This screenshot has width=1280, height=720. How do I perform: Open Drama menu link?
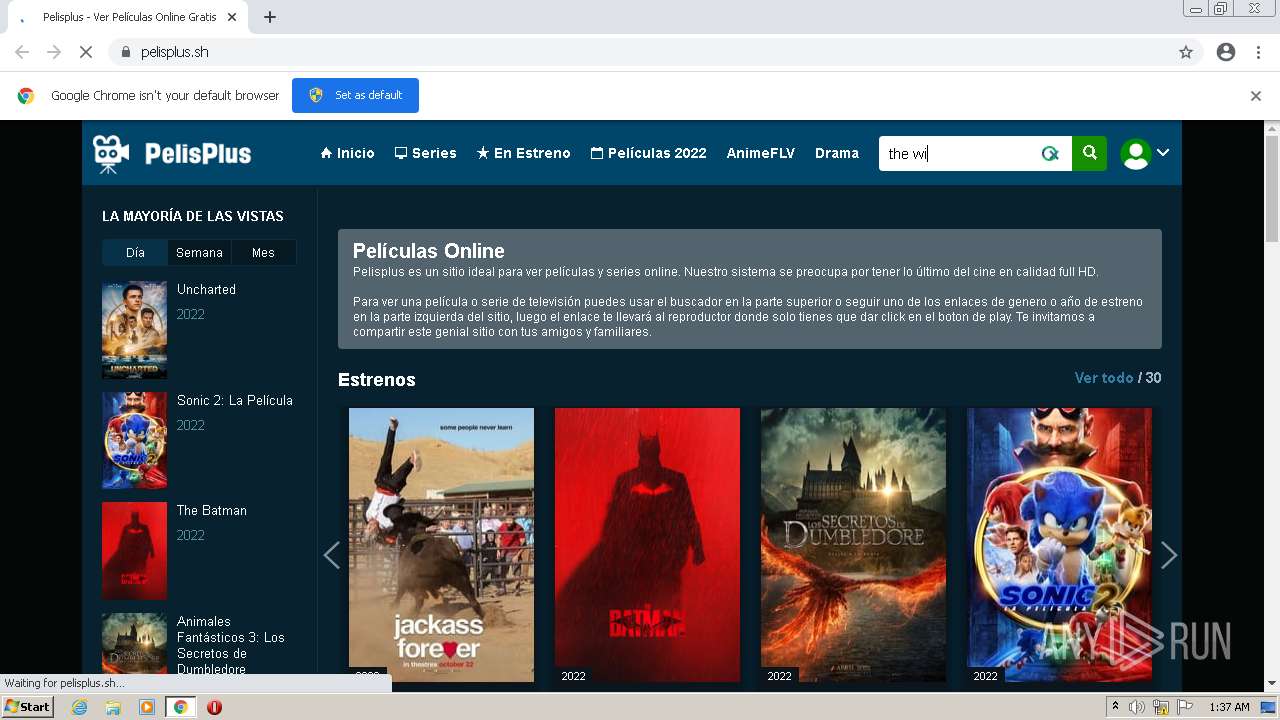pyautogui.click(x=837, y=153)
